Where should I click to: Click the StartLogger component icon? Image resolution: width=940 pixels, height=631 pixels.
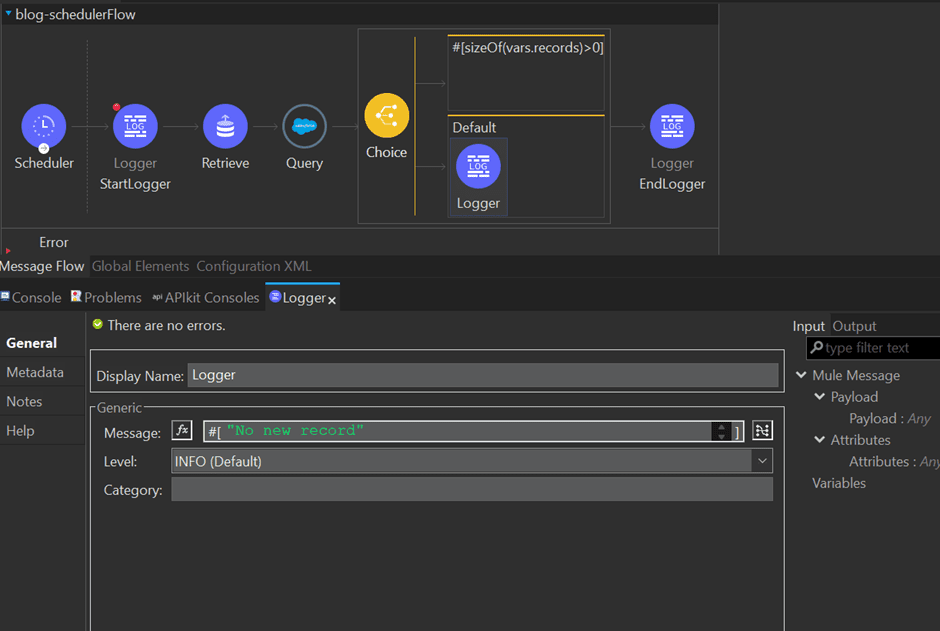(x=135, y=125)
